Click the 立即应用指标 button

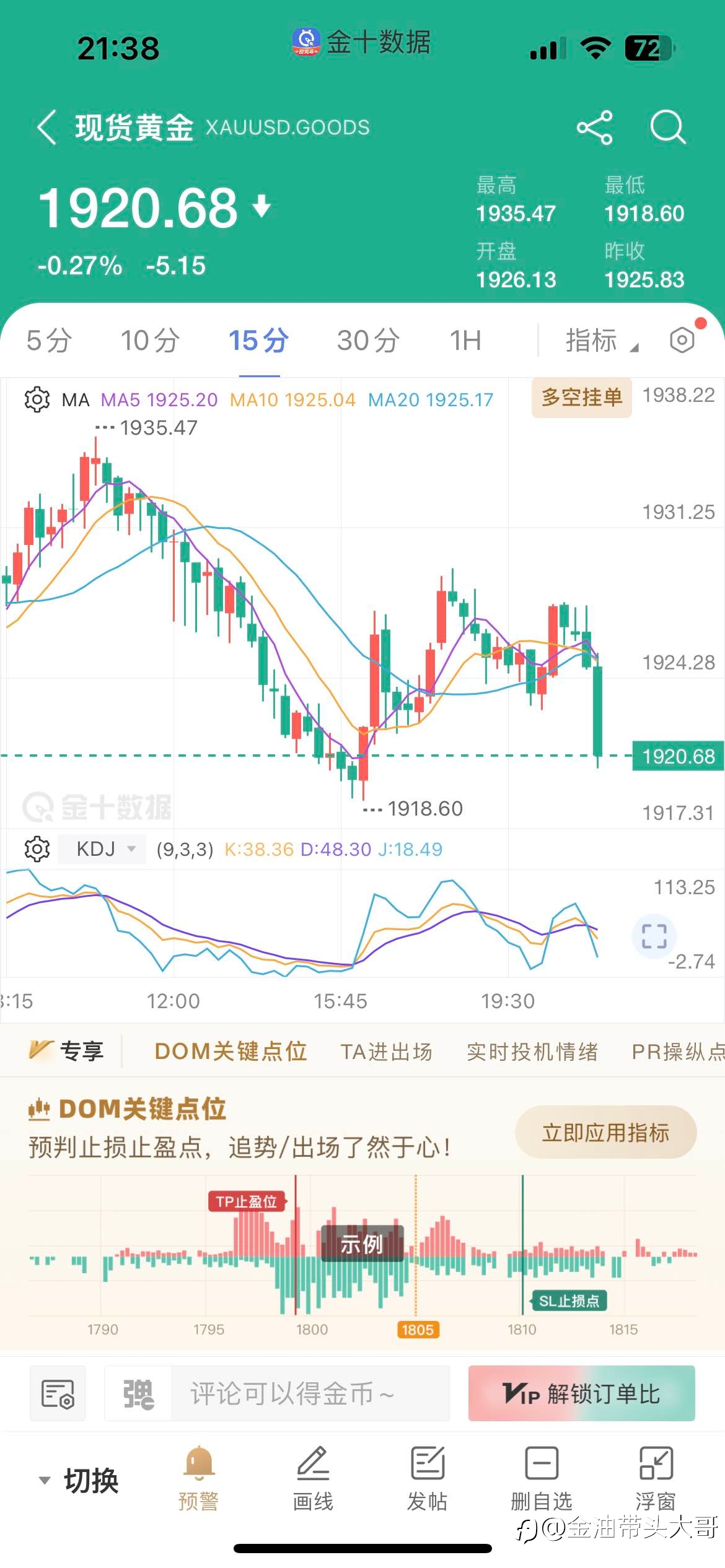click(606, 1132)
